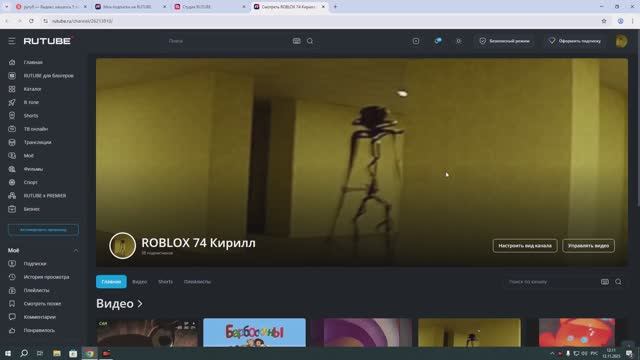Open Главная in the sidebar
This screenshot has height=360, width=640.
tap(33, 62)
